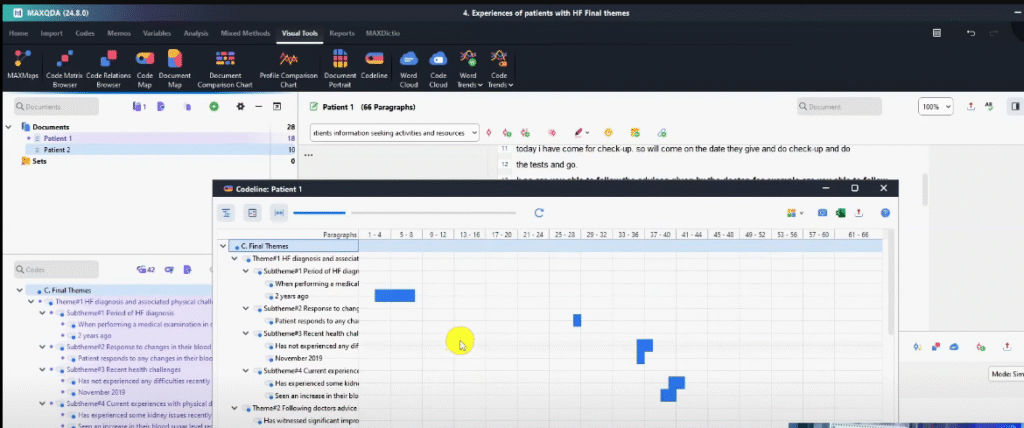Collapse Theme#1 row in Codeline
This screenshot has width=1024, height=428.
[234, 259]
